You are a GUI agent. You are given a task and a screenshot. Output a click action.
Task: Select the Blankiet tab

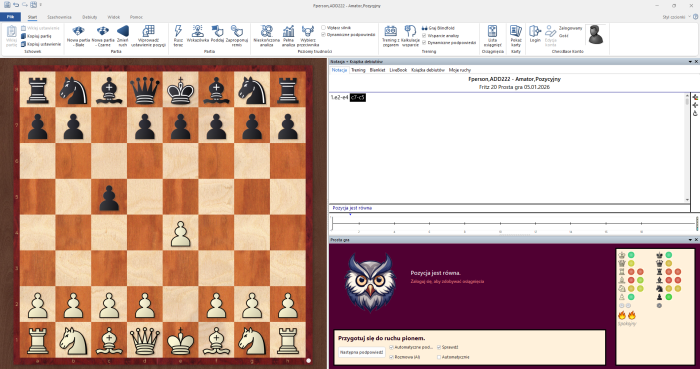tap(377, 70)
